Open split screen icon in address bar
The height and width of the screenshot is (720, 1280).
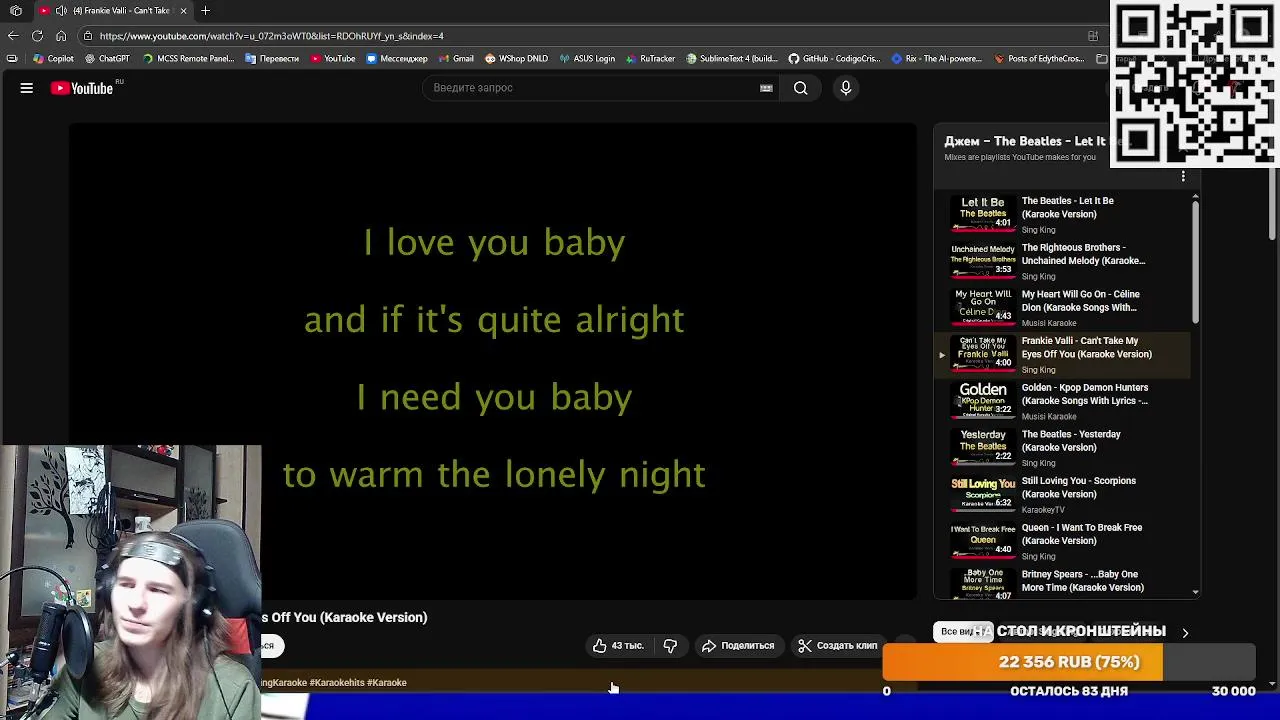click(x=1093, y=36)
